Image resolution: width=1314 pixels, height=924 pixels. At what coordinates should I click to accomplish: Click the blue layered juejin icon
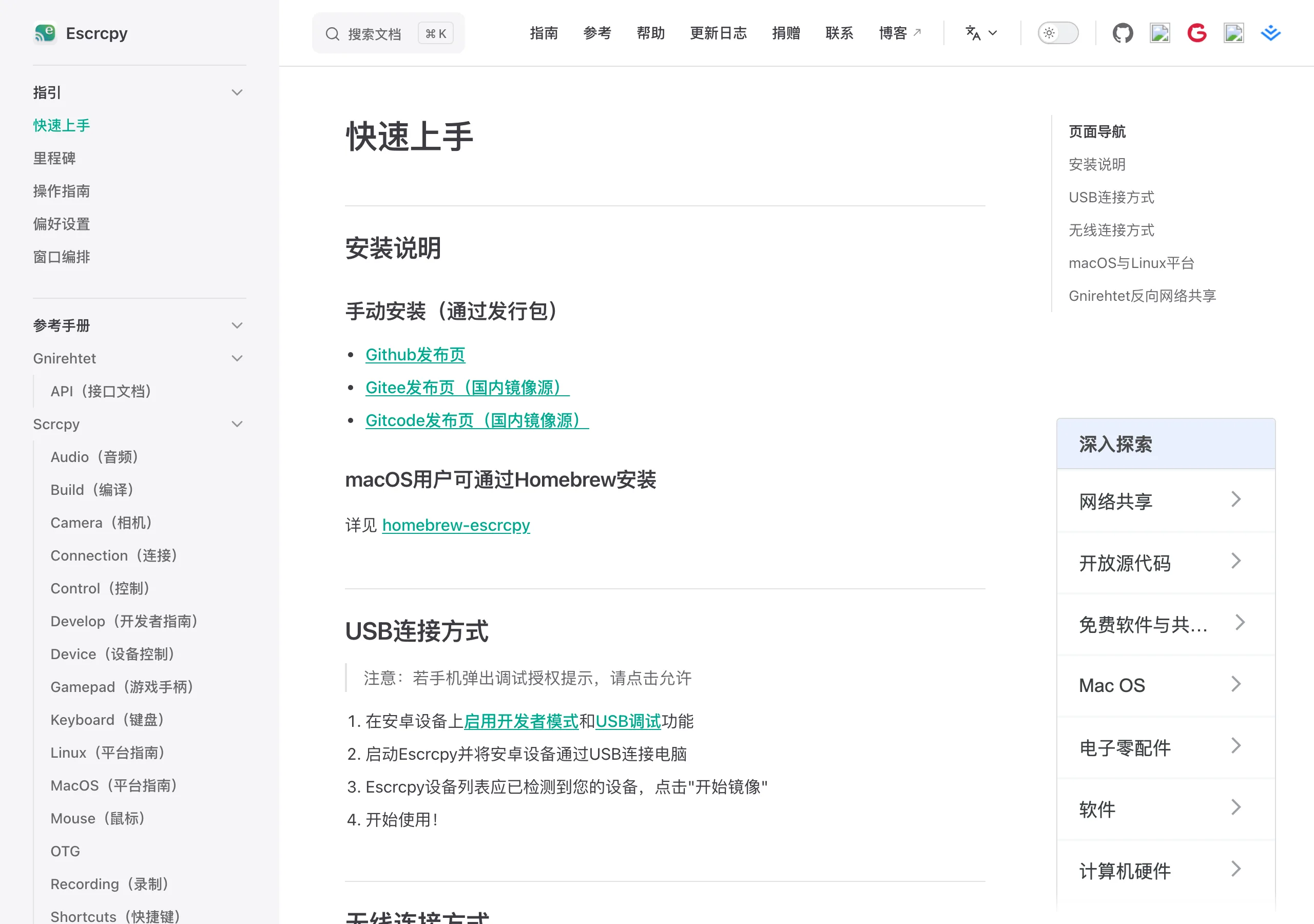tap(1270, 33)
